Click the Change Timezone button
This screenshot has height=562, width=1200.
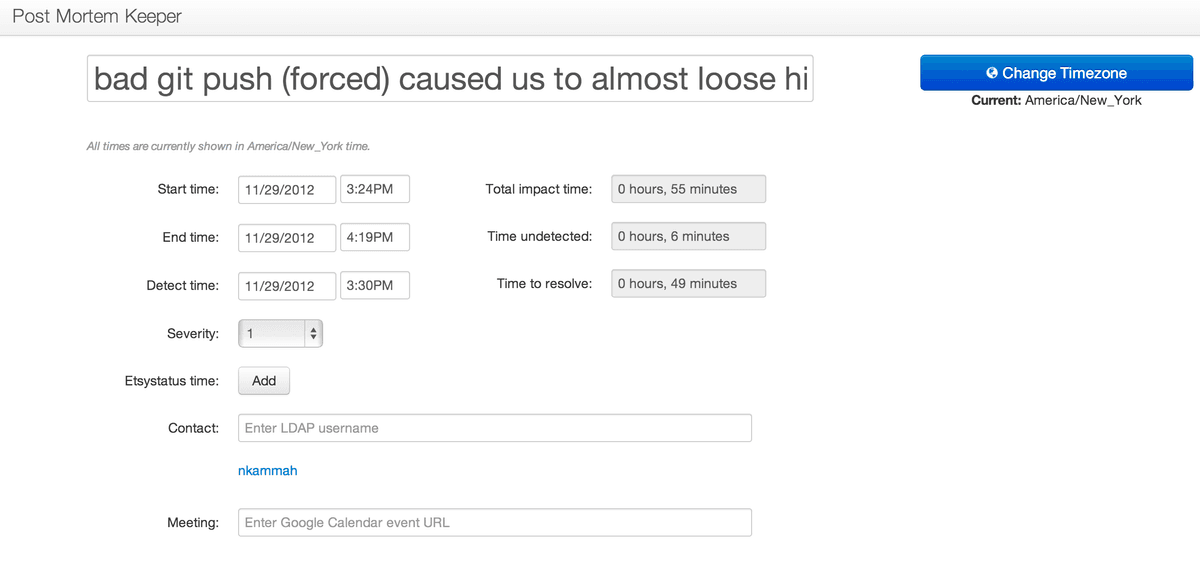click(x=1056, y=73)
